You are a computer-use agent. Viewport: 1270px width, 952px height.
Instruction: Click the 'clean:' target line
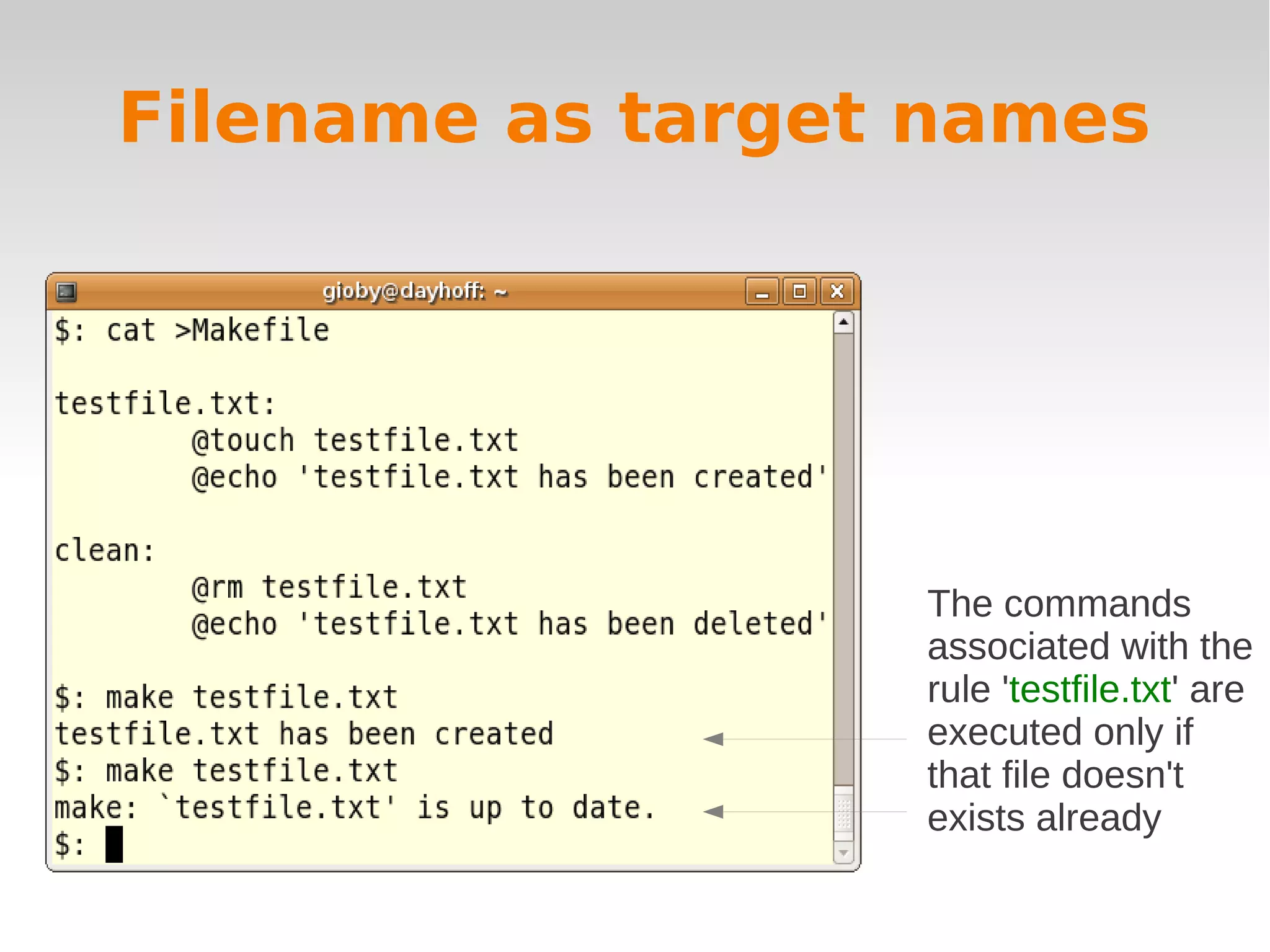click(x=104, y=551)
